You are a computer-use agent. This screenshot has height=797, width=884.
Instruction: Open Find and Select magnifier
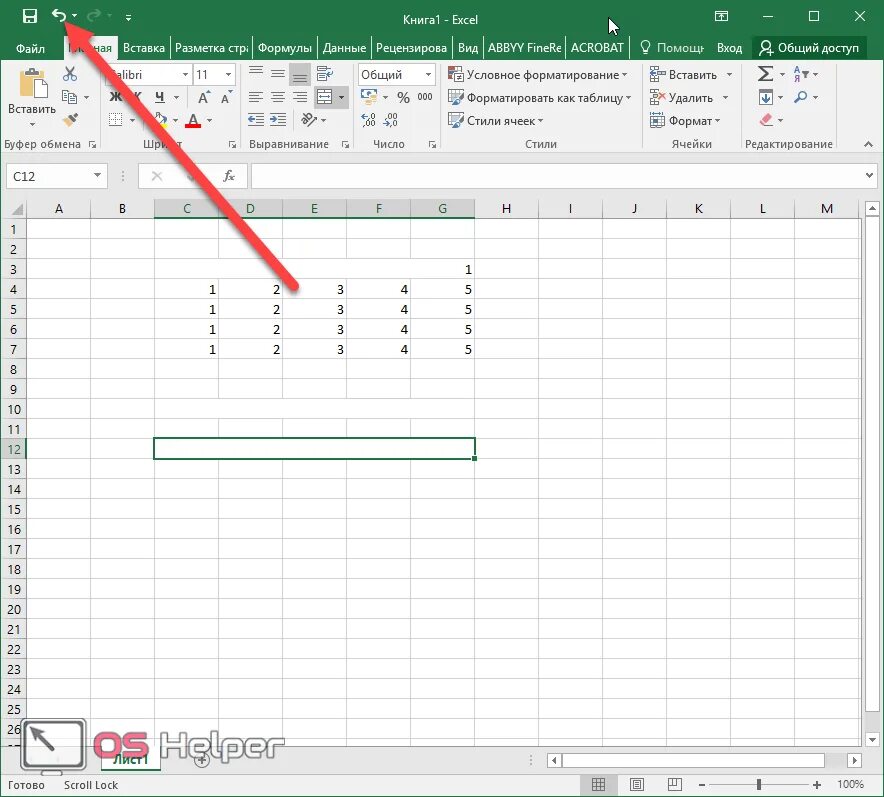tap(805, 97)
